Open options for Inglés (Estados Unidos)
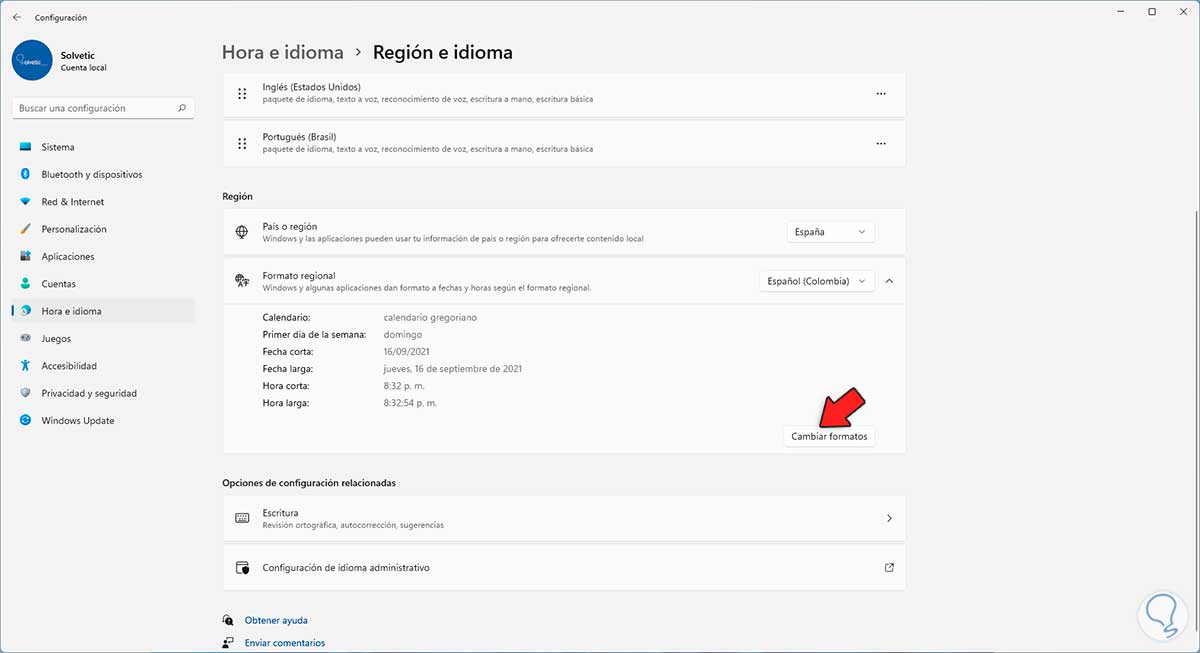 [881, 93]
